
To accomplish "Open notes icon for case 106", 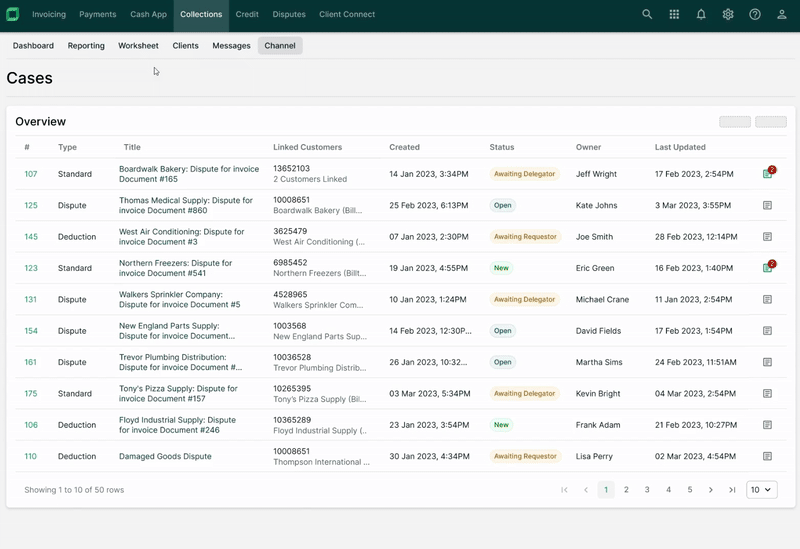I will (x=767, y=425).
